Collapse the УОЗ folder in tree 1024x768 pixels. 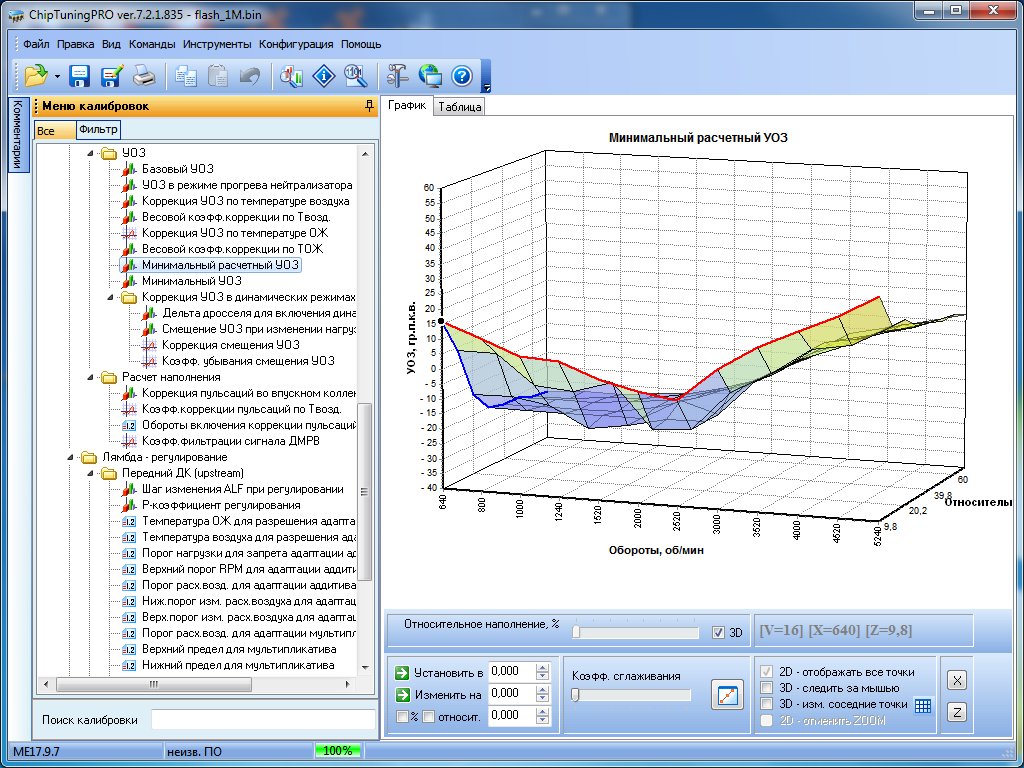pyautogui.click(x=89, y=153)
